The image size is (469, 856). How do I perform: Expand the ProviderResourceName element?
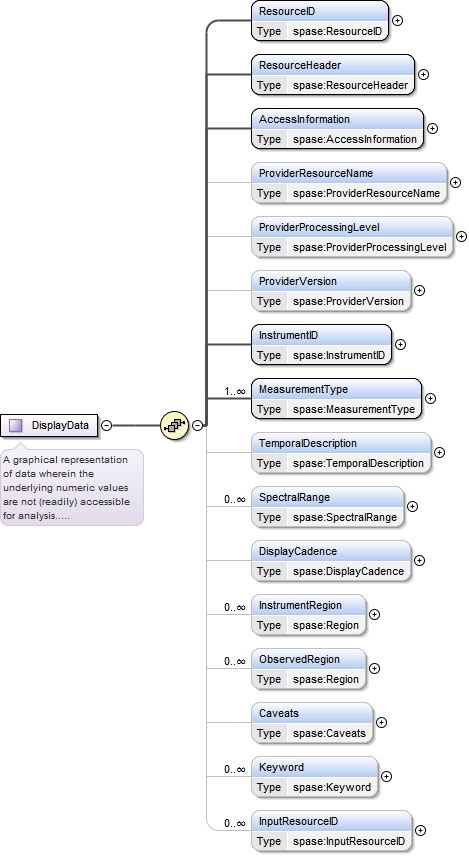click(x=455, y=183)
